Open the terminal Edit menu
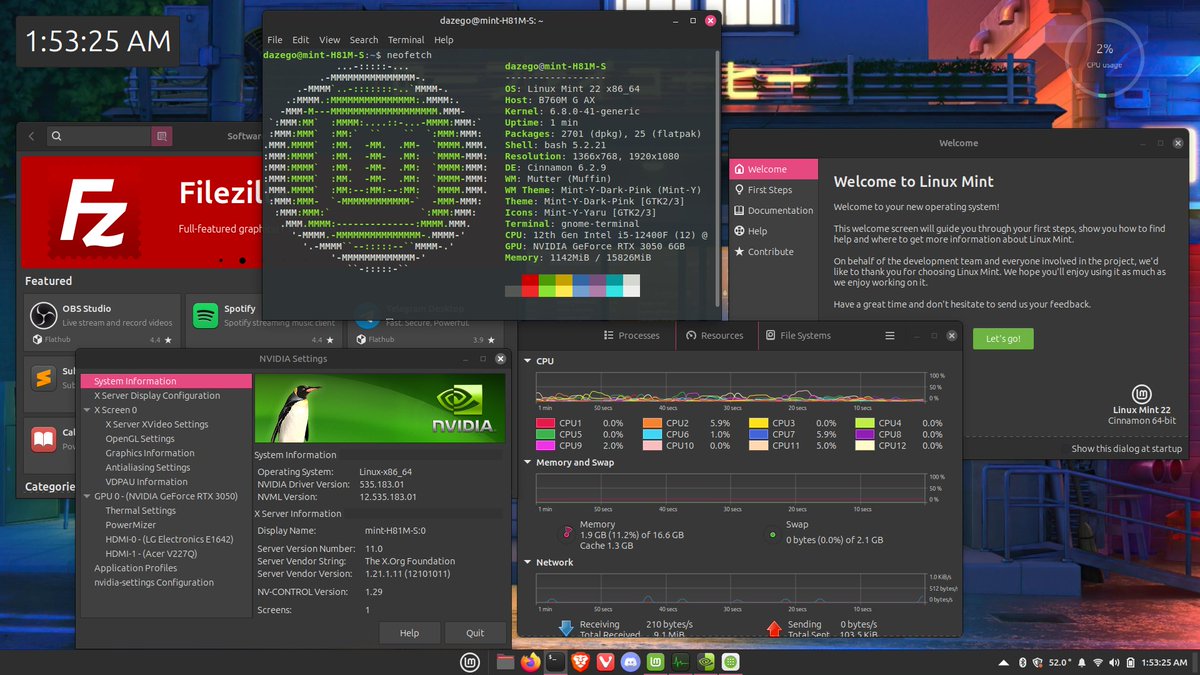The height and width of the screenshot is (675, 1200). (x=300, y=40)
